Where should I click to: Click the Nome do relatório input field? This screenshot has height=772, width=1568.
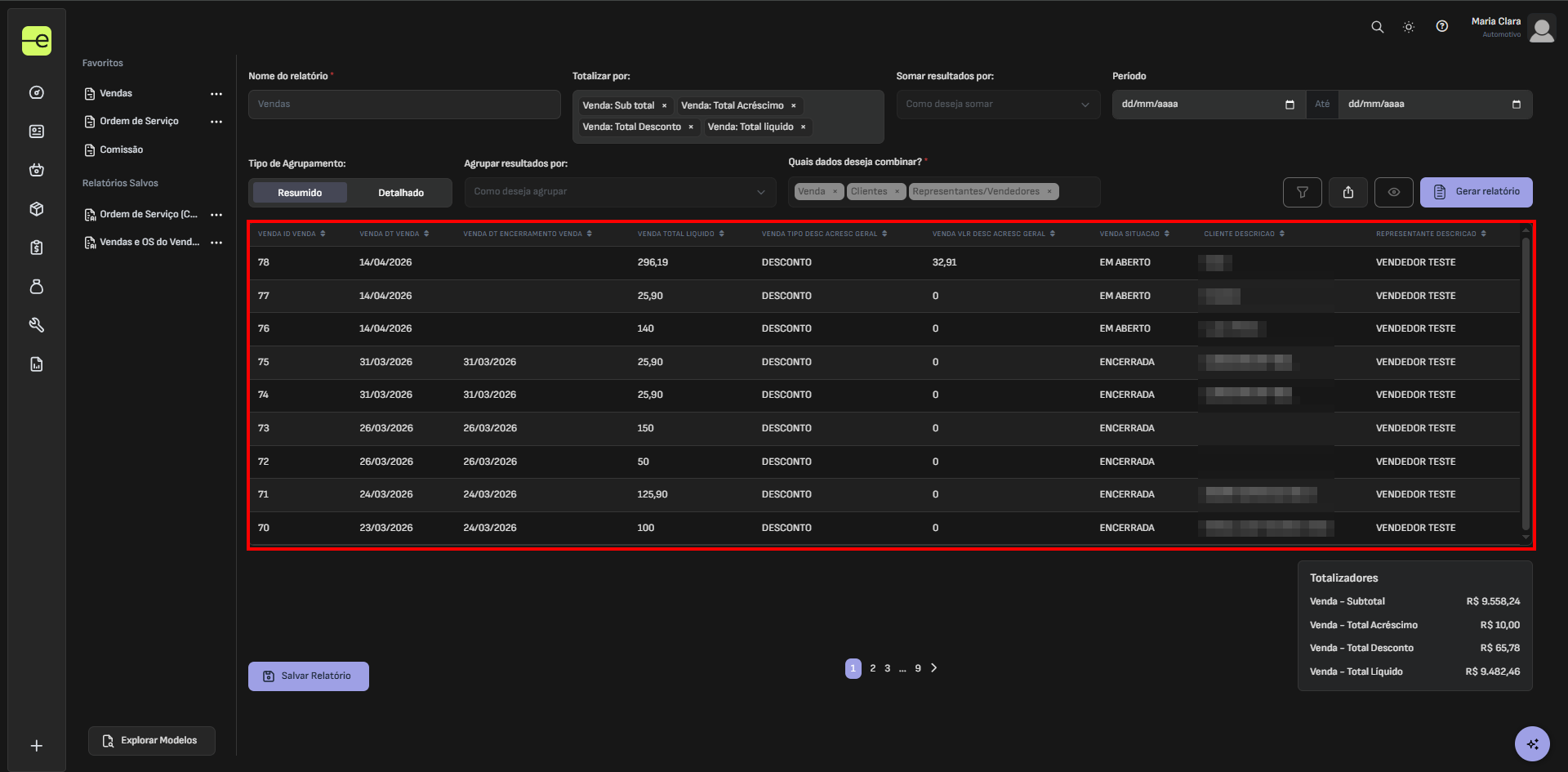coord(404,105)
